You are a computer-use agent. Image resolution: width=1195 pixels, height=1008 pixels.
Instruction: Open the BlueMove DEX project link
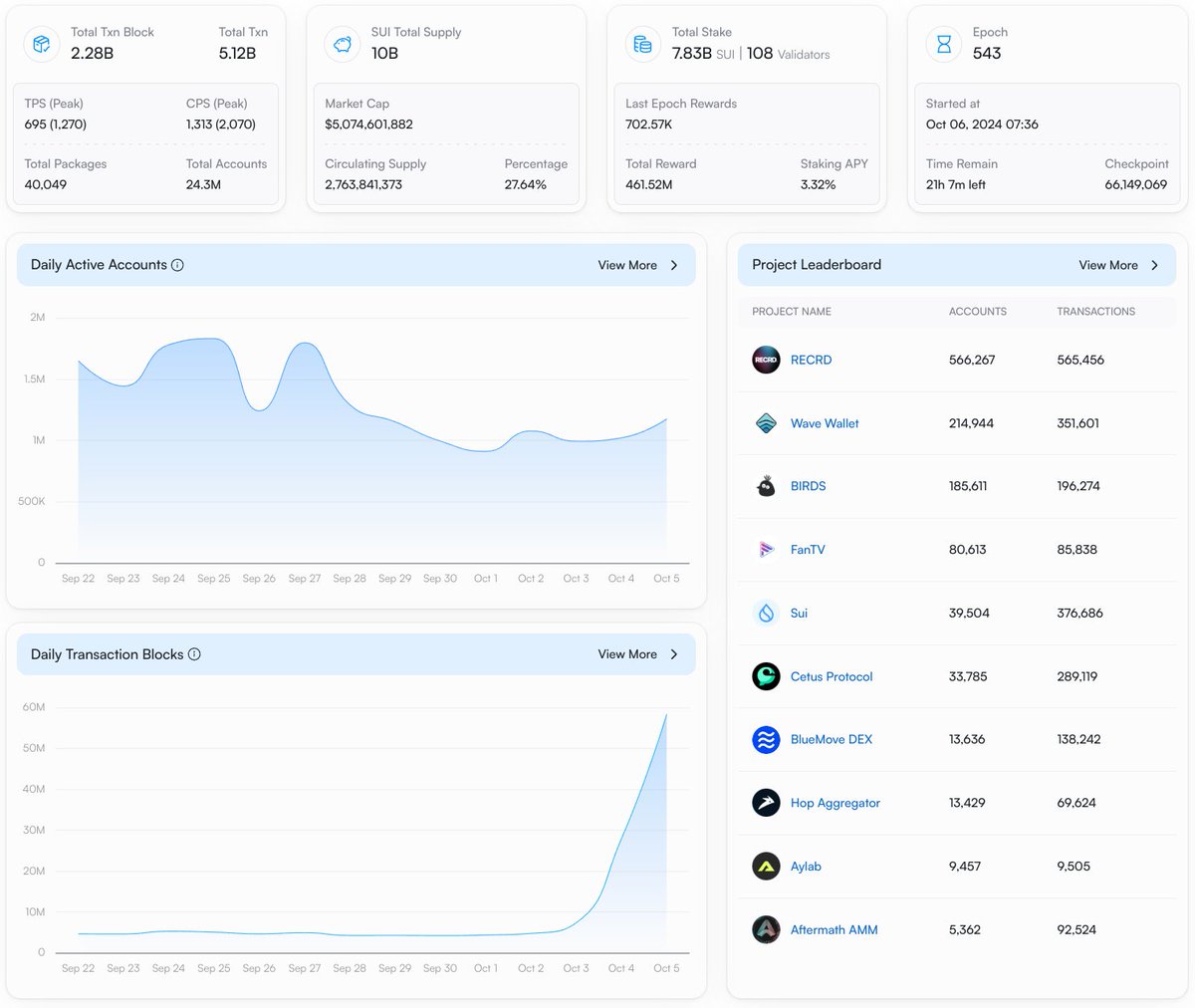click(x=832, y=739)
